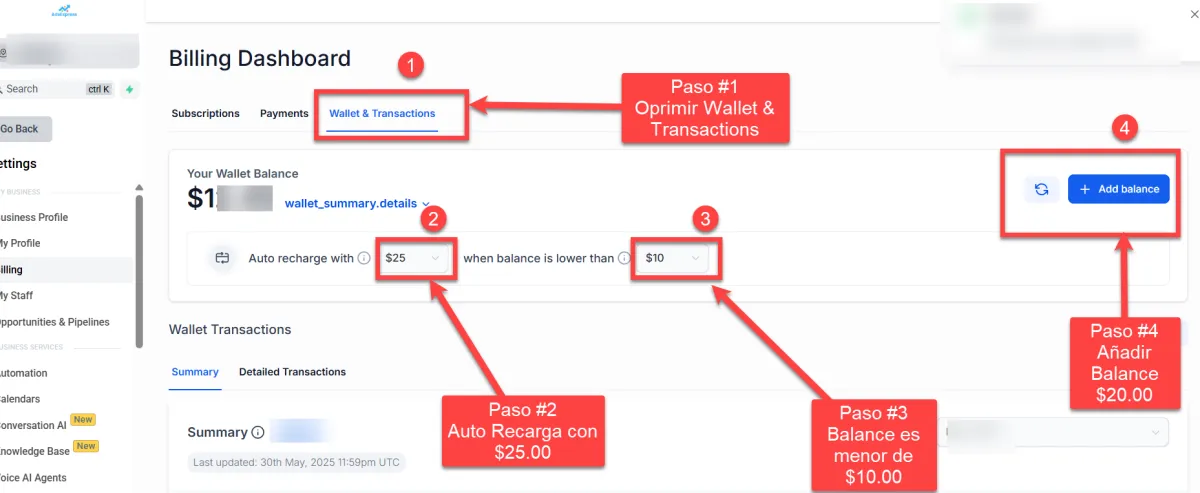Viewport: 1200px width, 493px height.
Task: Click the green lightning bolt icon
Action: point(129,89)
